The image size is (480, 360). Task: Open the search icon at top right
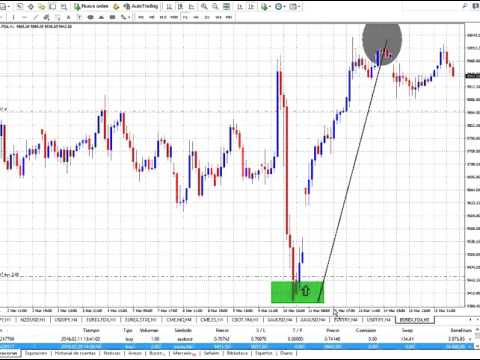465,6
